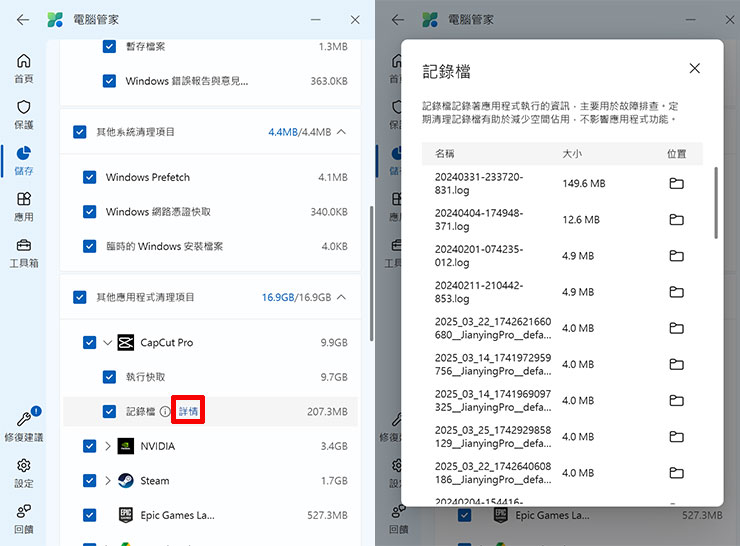This screenshot has height=546, width=740.
Task: Click the back arrow in left window
Action: [23, 20]
